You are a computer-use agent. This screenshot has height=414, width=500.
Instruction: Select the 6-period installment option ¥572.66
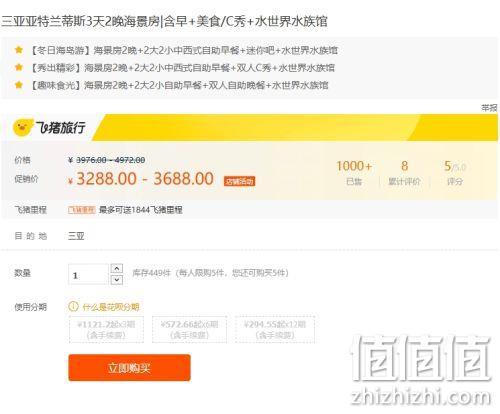click(189, 329)
